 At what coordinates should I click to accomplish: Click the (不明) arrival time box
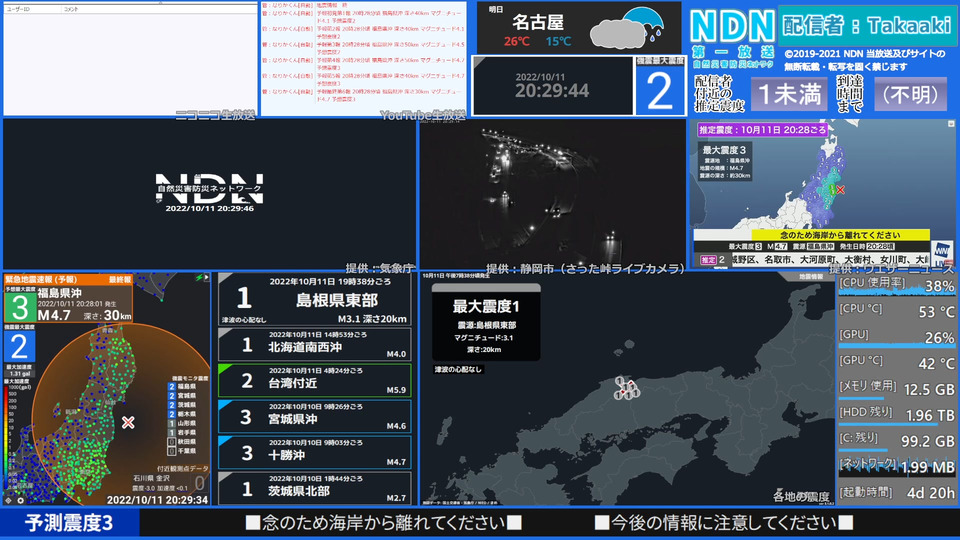(x=910, y=94)
